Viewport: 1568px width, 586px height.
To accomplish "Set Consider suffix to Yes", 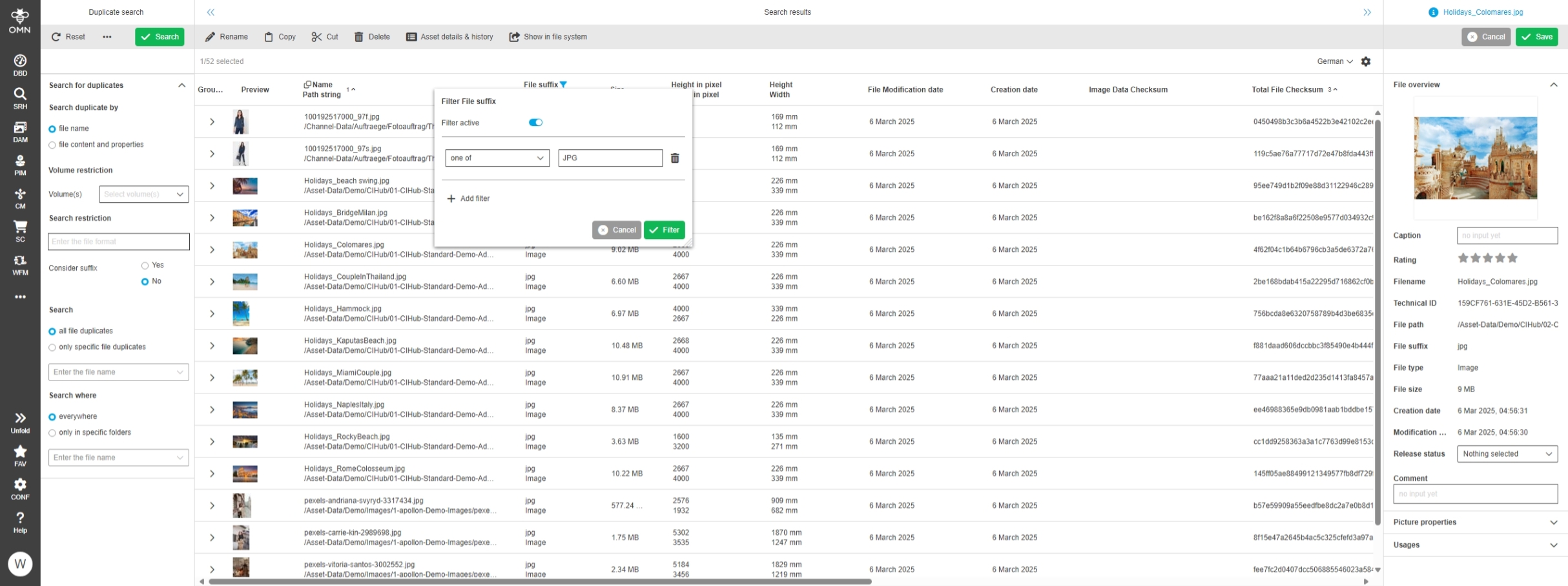I will (145, 266).
